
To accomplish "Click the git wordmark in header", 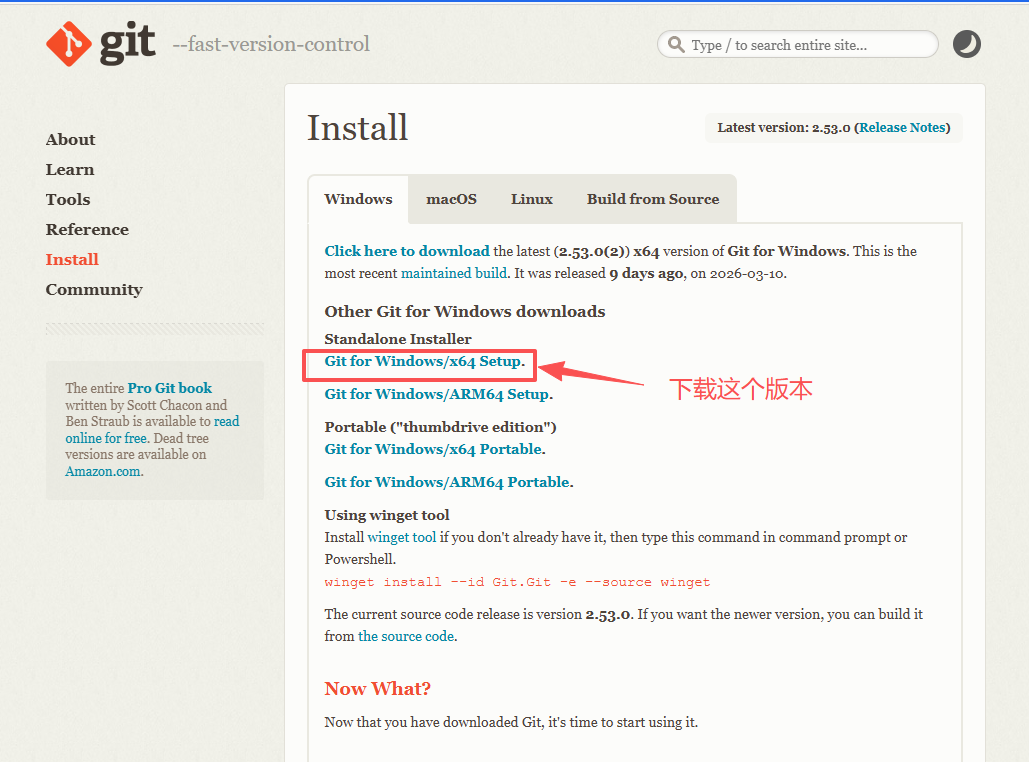I will point(127,43).
